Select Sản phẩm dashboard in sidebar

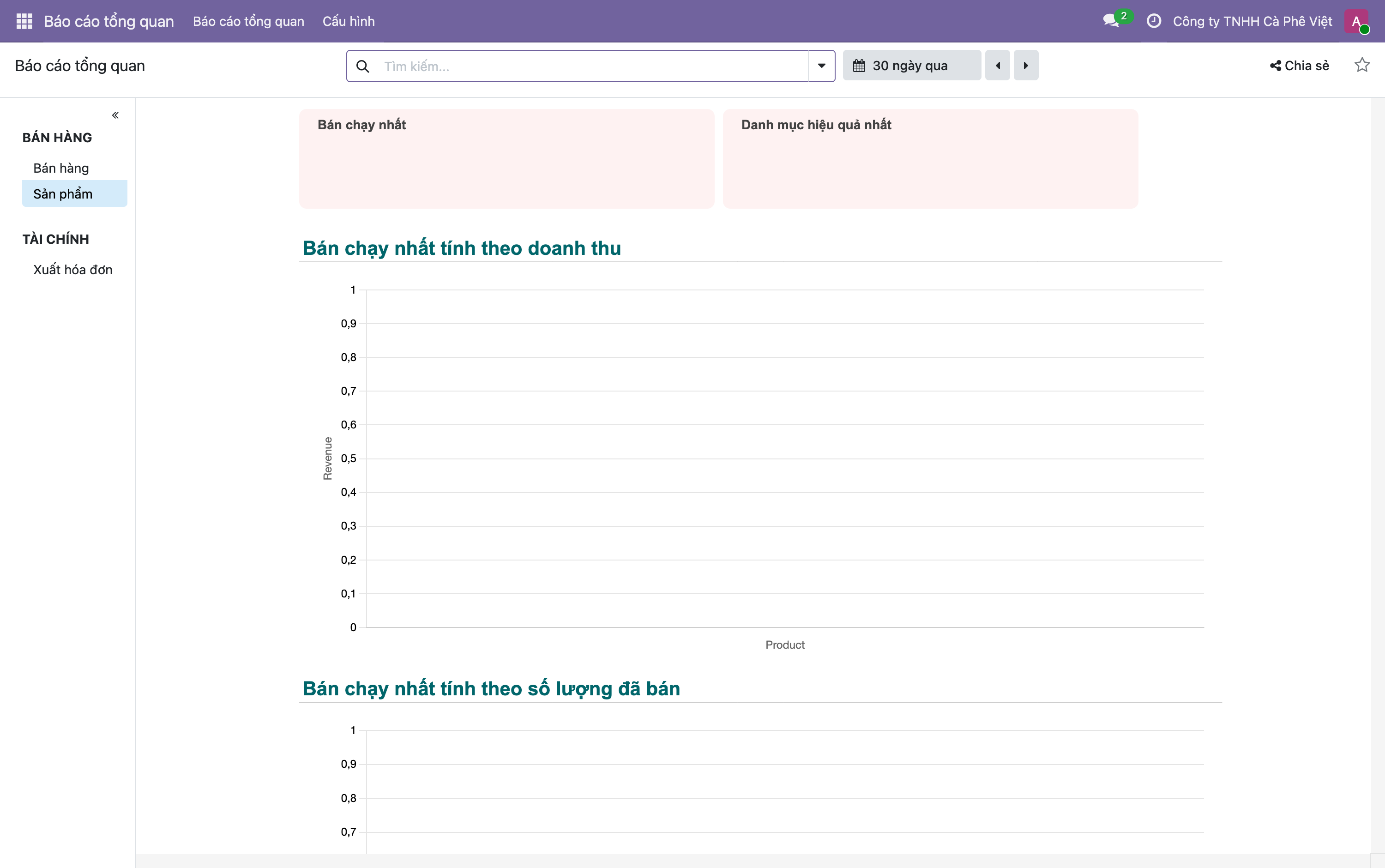click(x=75, y=194)
